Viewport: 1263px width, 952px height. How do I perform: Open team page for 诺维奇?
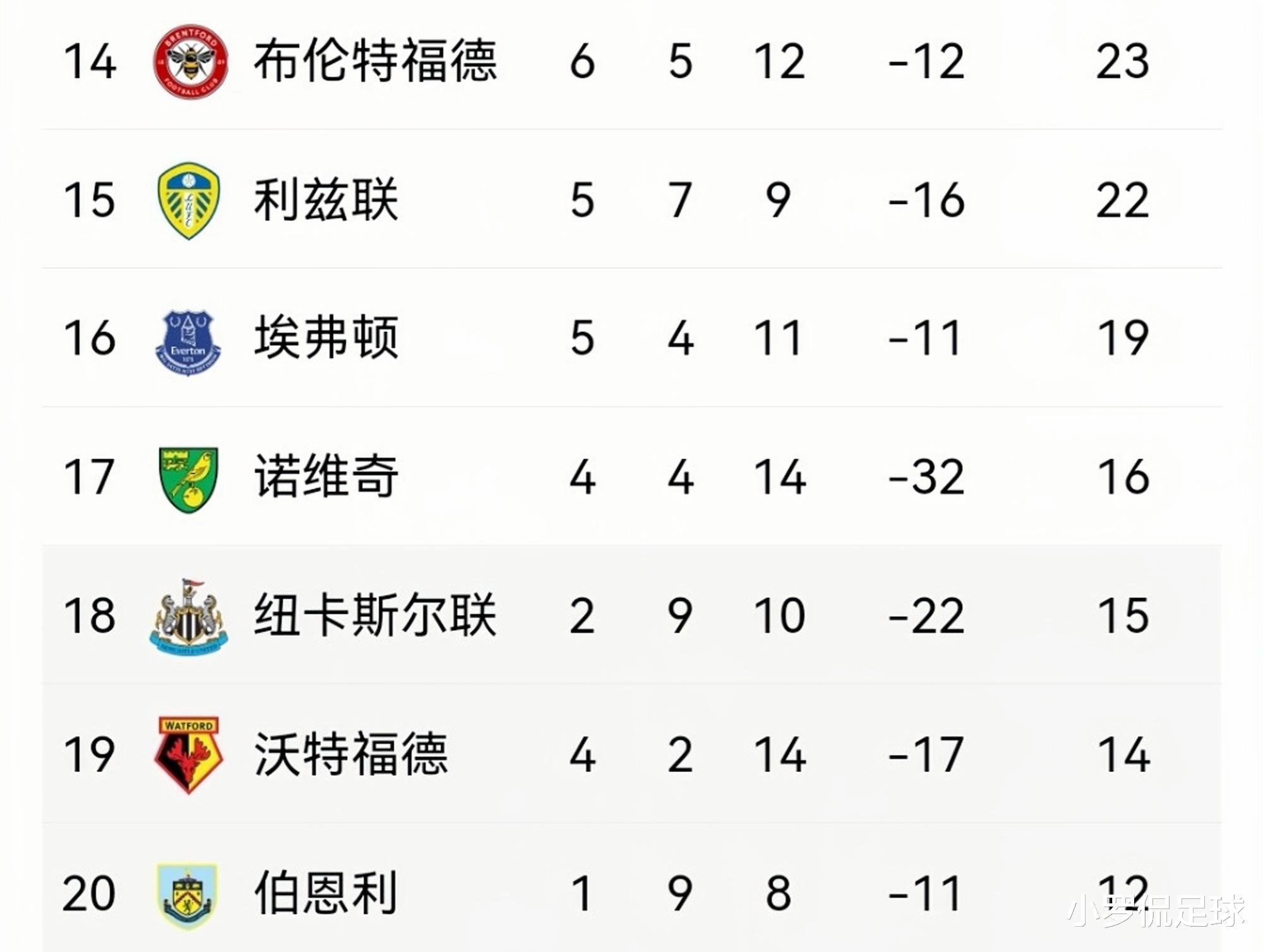(x=326, y=477)
